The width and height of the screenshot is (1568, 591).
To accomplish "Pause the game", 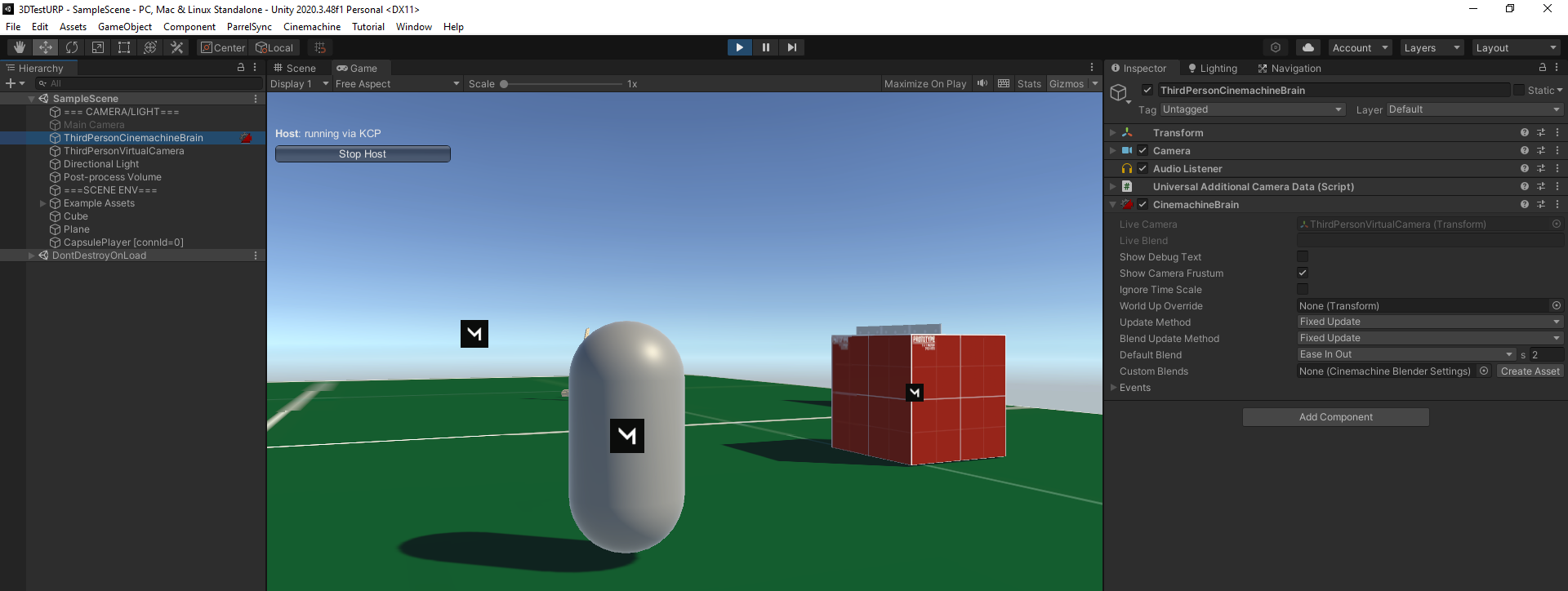I will [765, 47].
